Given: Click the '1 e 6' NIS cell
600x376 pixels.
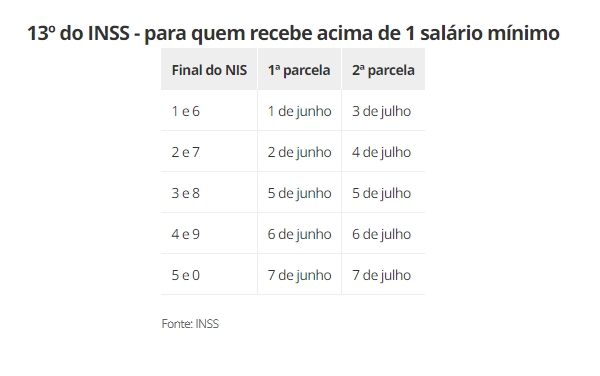Looking at the screenshot, I should (209, 111).
